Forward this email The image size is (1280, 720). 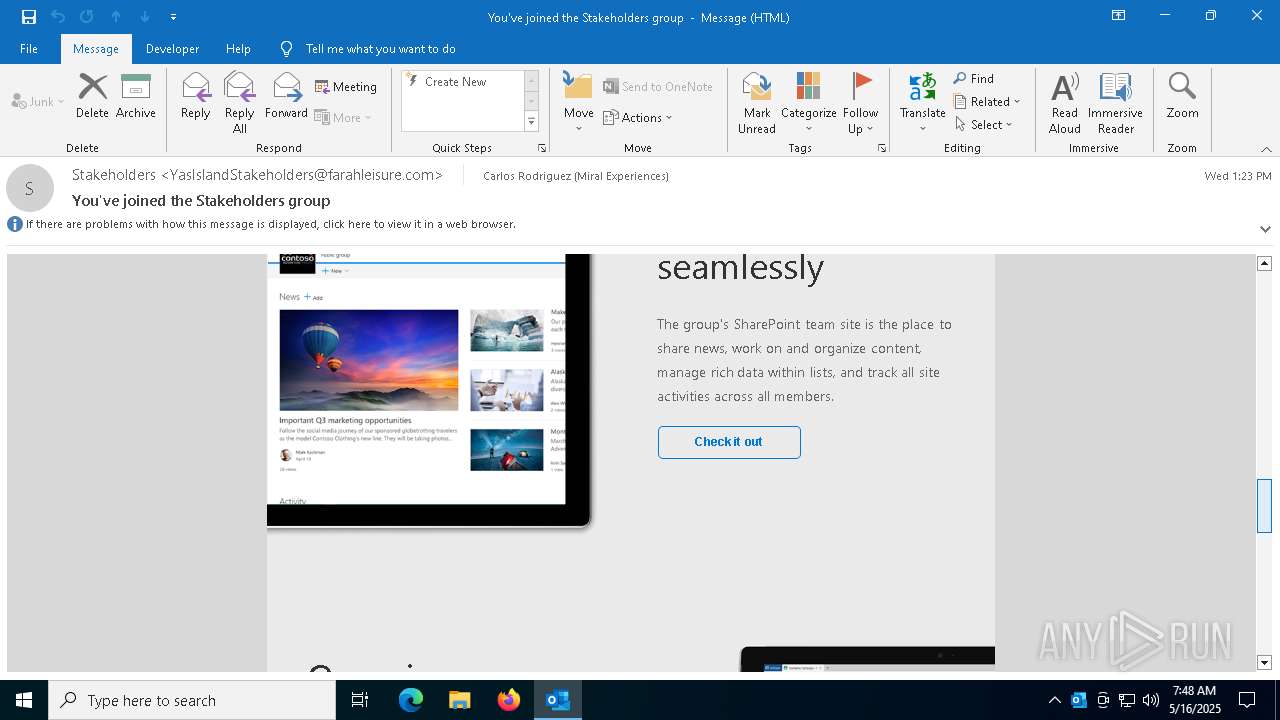(x=286, y=96)
